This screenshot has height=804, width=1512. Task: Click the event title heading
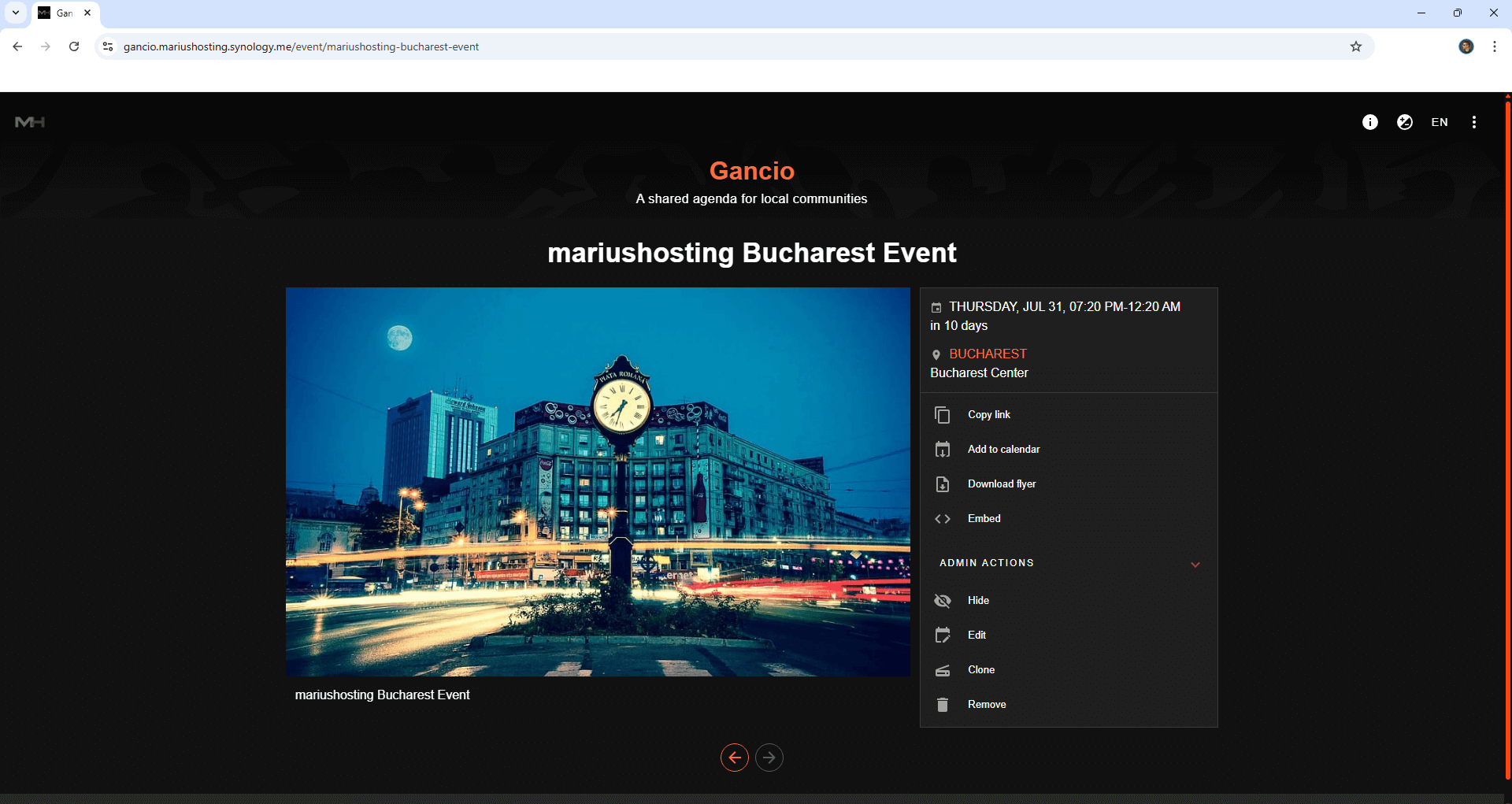(x=752, y=253)
